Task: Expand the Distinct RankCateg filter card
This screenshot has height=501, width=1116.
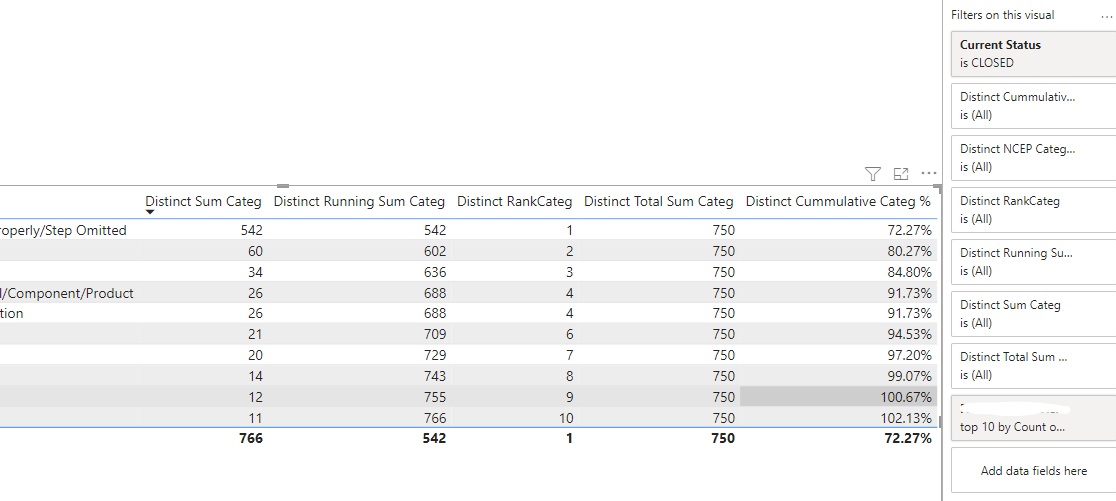Action: coord(1034,210)
